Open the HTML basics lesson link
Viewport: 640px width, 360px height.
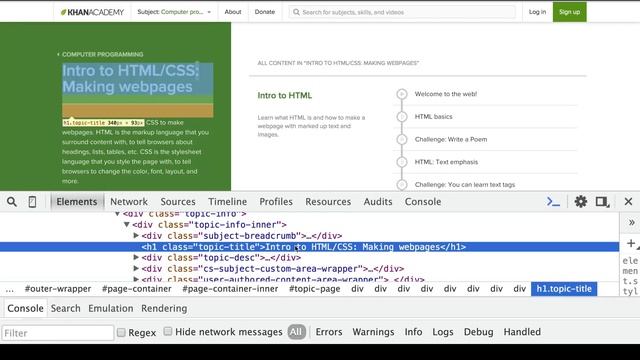[x=433, y=117]
